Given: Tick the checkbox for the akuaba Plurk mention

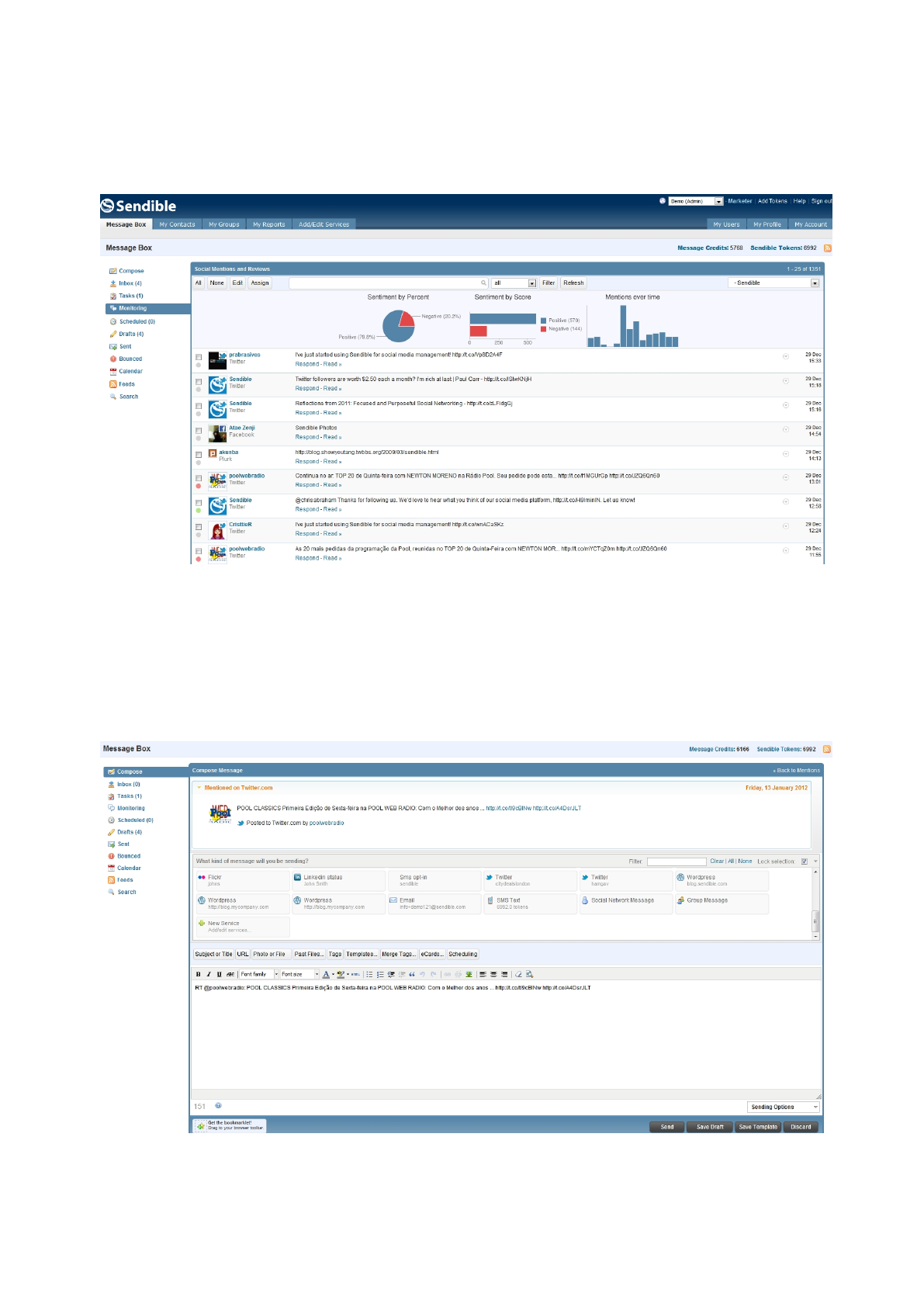Looking at the screenshot, I should (x=199, y=454).
